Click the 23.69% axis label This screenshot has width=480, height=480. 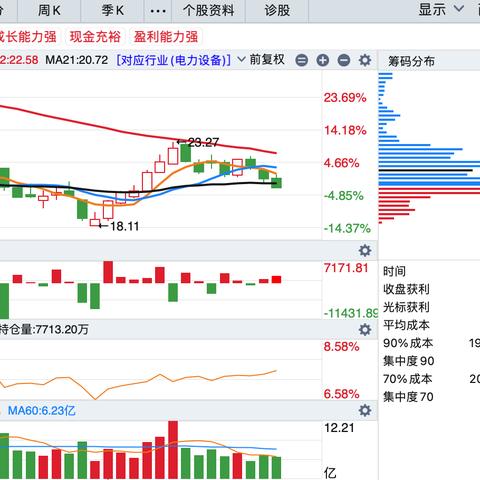[x=345, y=98]
